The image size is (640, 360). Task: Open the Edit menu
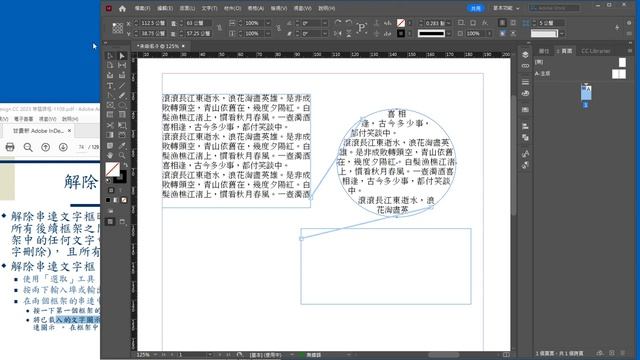click(165, 8)
